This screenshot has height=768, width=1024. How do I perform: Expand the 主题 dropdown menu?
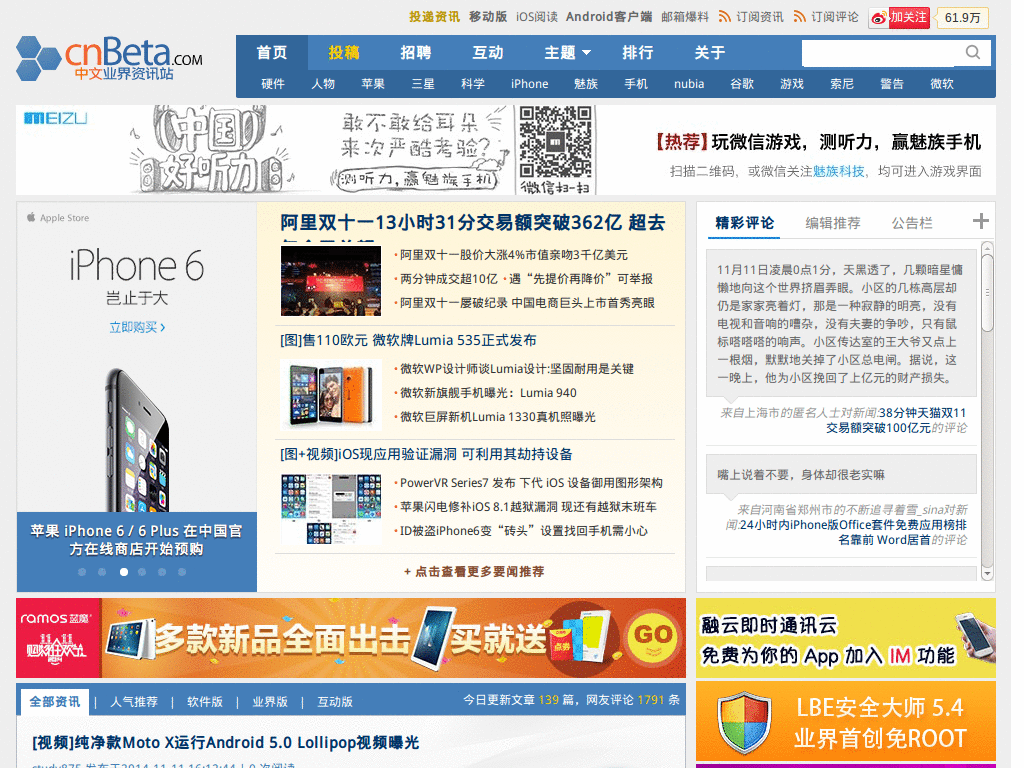567,52
